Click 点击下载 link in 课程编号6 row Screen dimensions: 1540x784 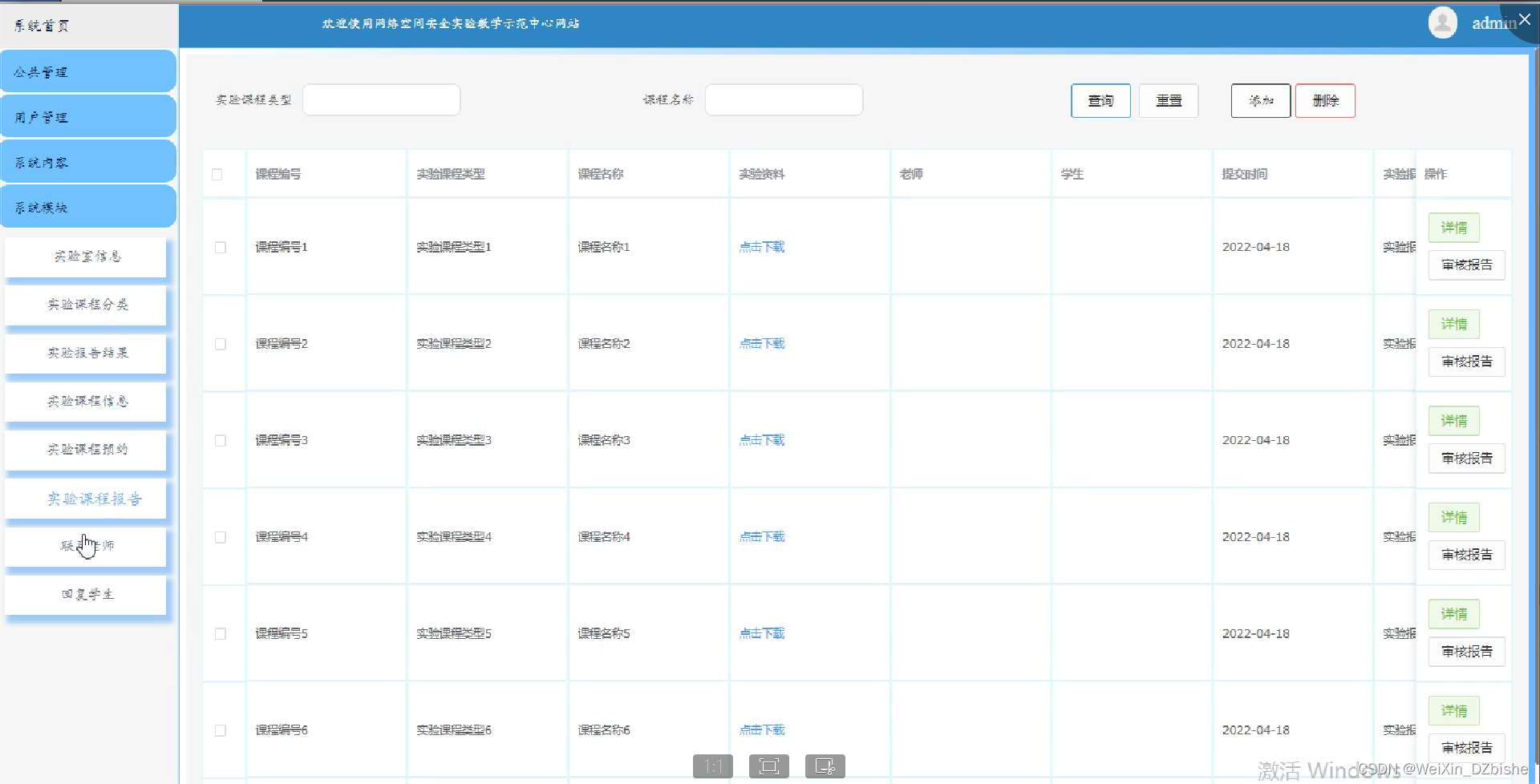click(x=762, y=730)
